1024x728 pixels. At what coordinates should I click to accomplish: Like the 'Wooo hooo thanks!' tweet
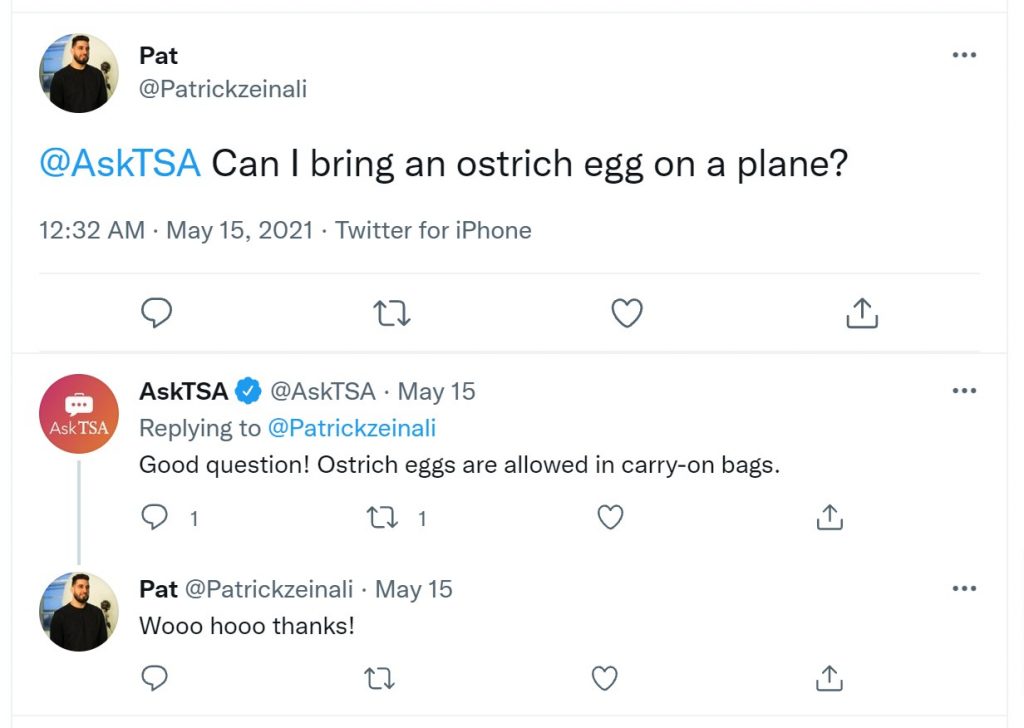604,678
